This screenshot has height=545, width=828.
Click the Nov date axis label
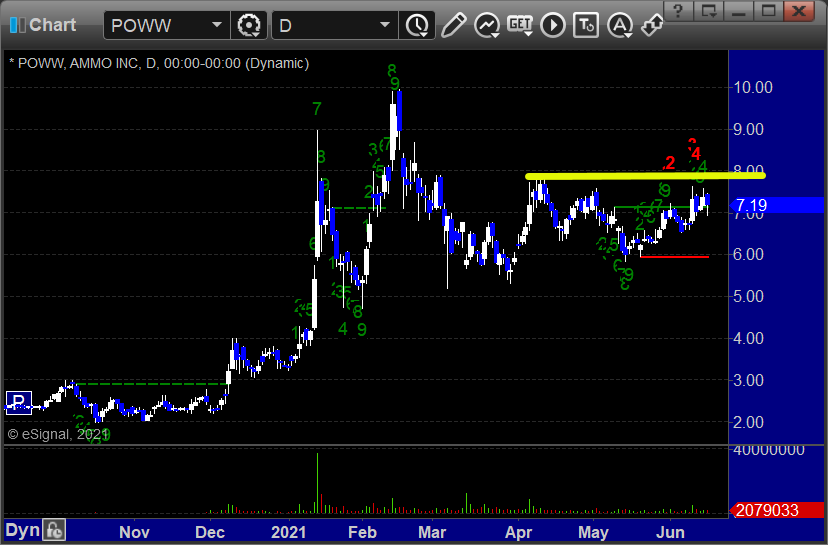(134, 532)
